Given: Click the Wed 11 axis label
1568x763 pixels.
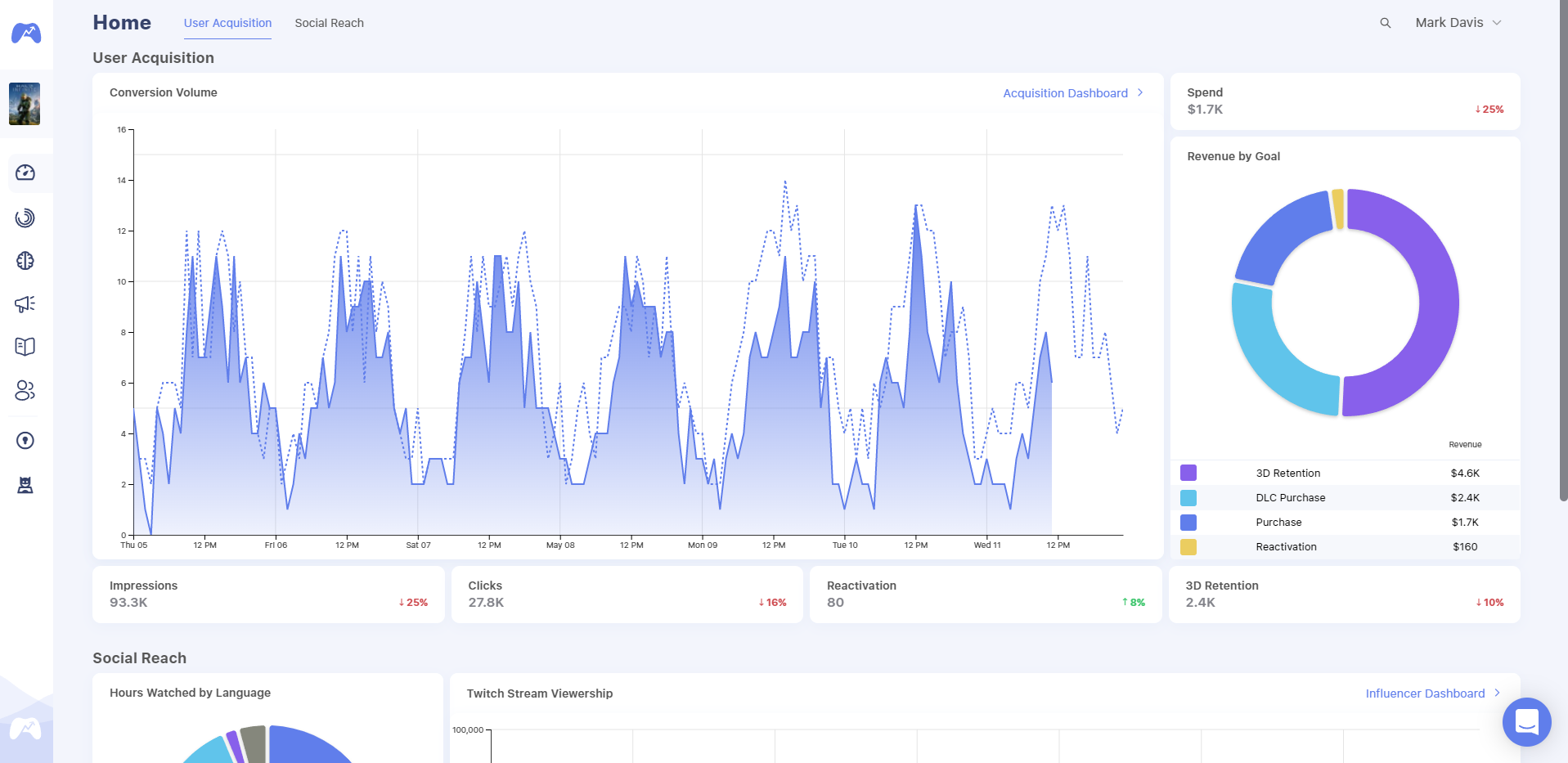Looking at the screenshot, I should pos(987,545).
